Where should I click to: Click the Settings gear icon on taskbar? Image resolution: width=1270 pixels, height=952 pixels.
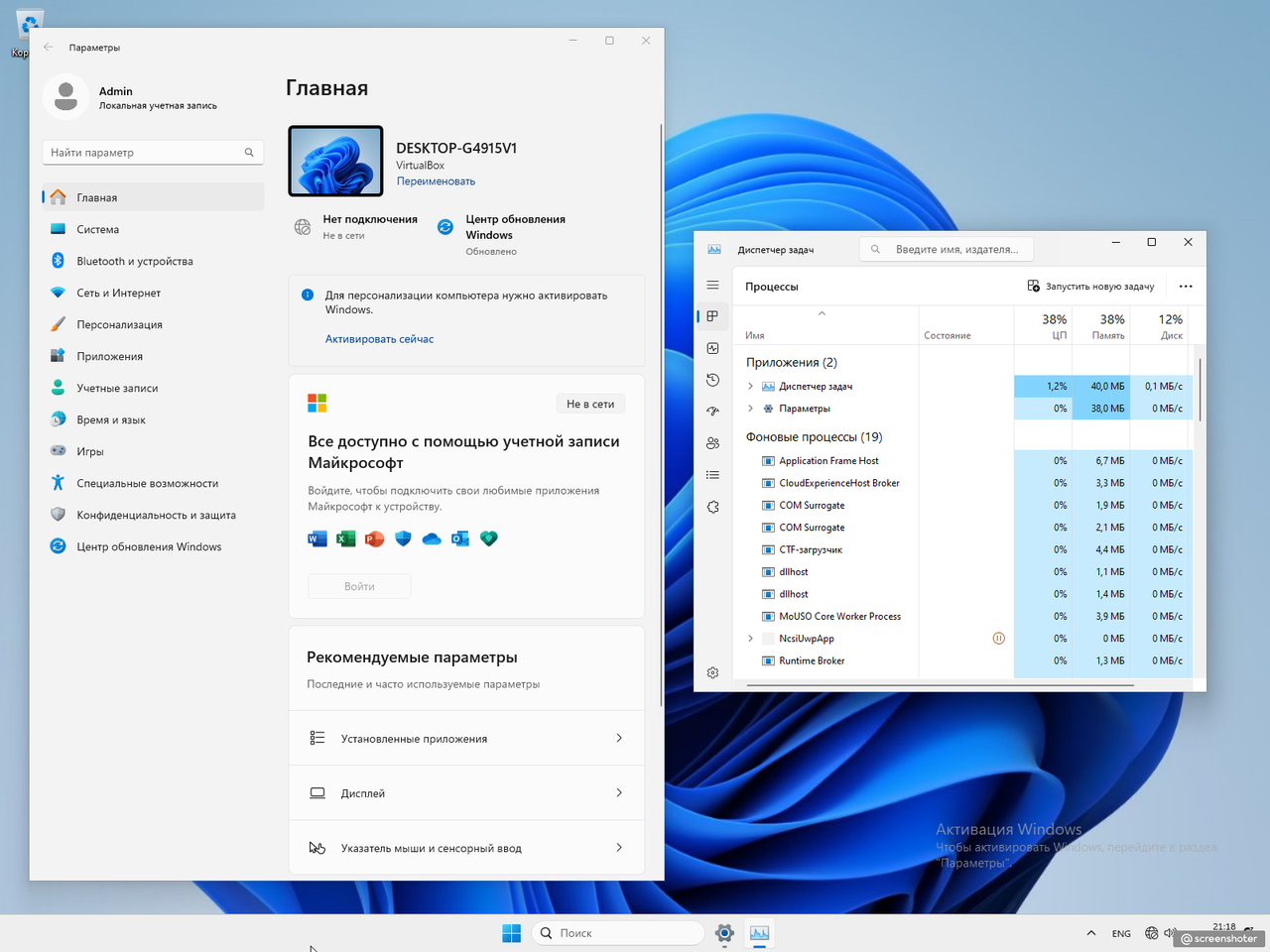click(725, 933)
